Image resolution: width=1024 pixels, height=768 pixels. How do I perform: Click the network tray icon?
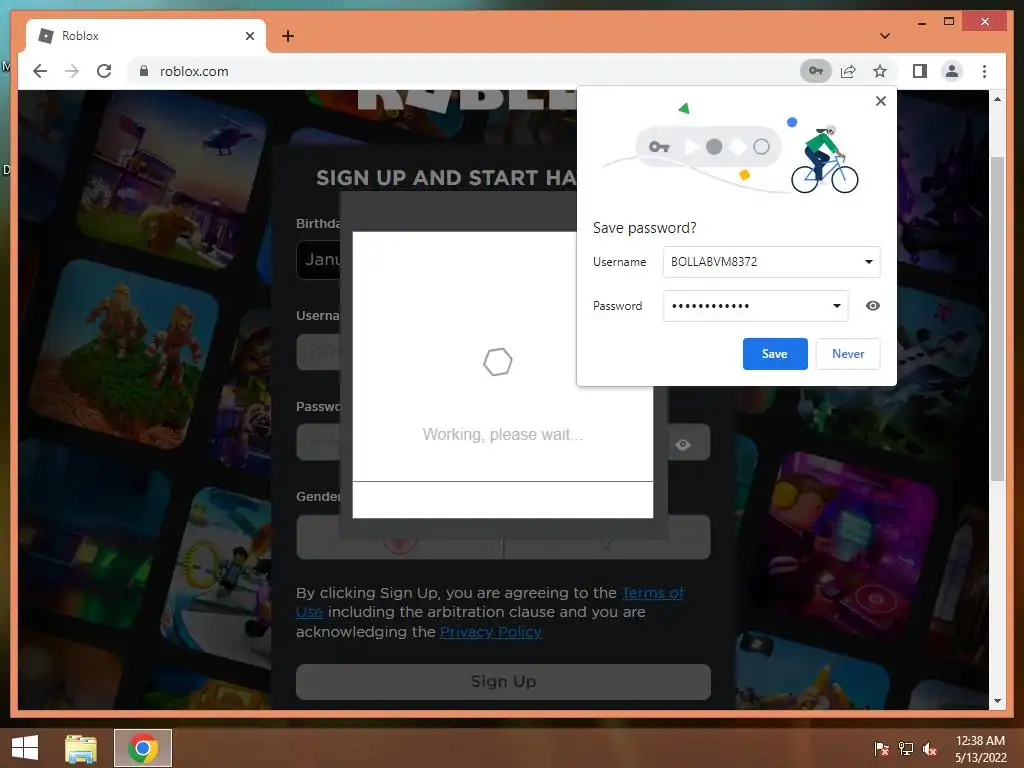[x=906, y=748]
